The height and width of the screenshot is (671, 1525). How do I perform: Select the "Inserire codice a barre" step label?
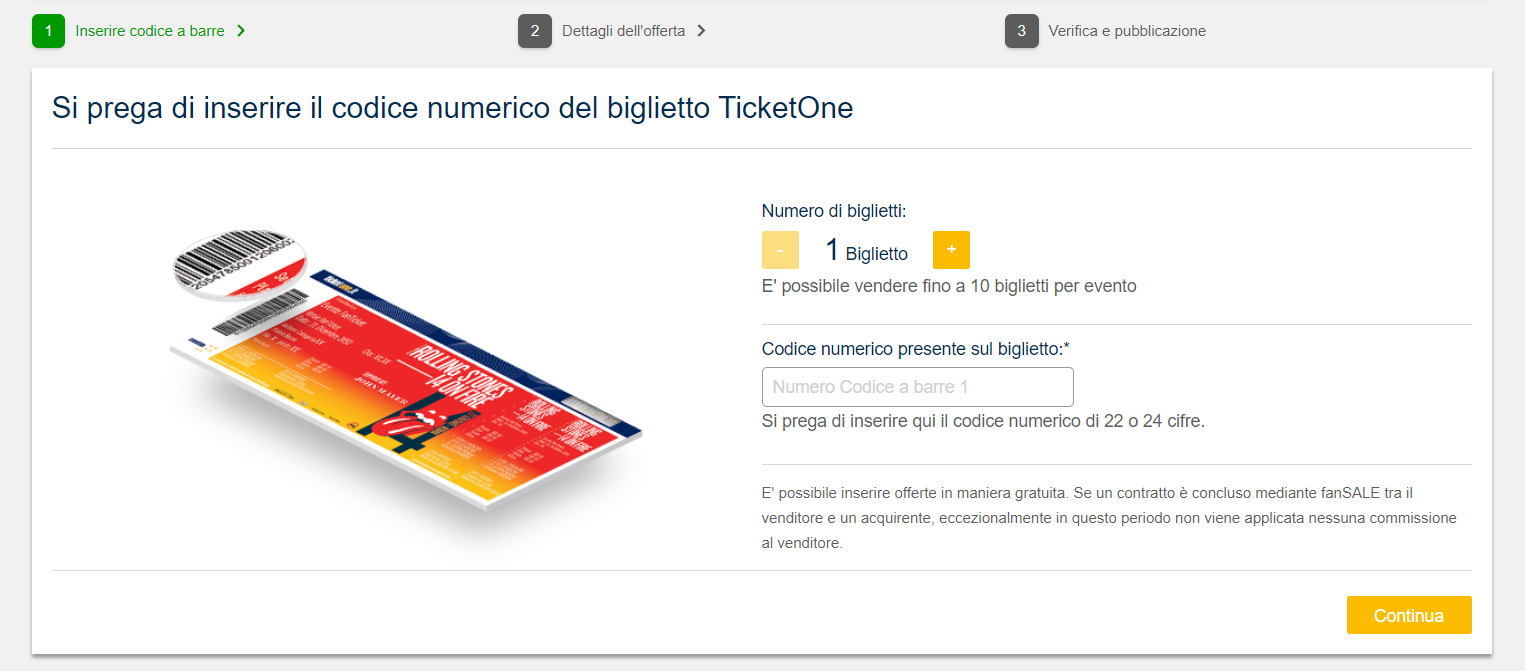coord(150,31)
